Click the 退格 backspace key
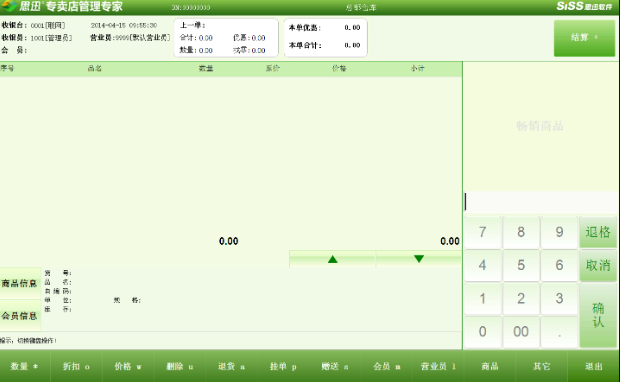Image resolution: width=620 pixels, height=382 pixels. pos(598,232)
